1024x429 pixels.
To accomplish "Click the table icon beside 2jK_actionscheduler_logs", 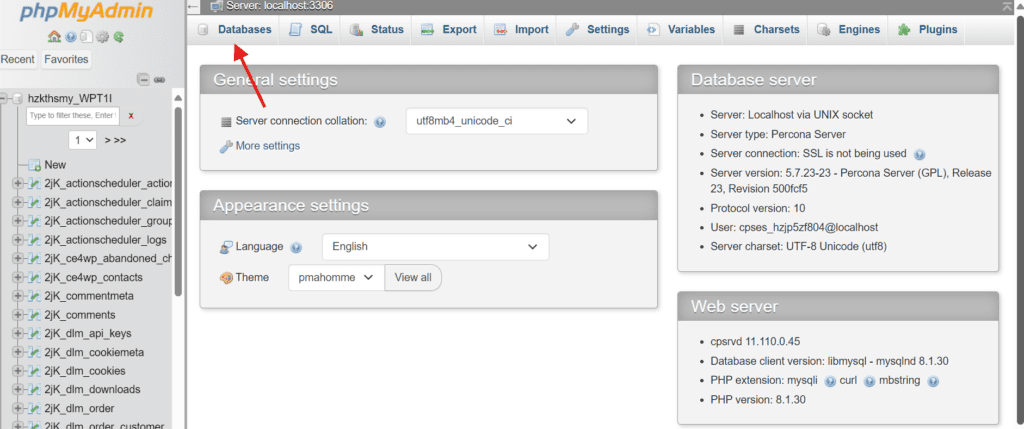I will click(35, 240).
